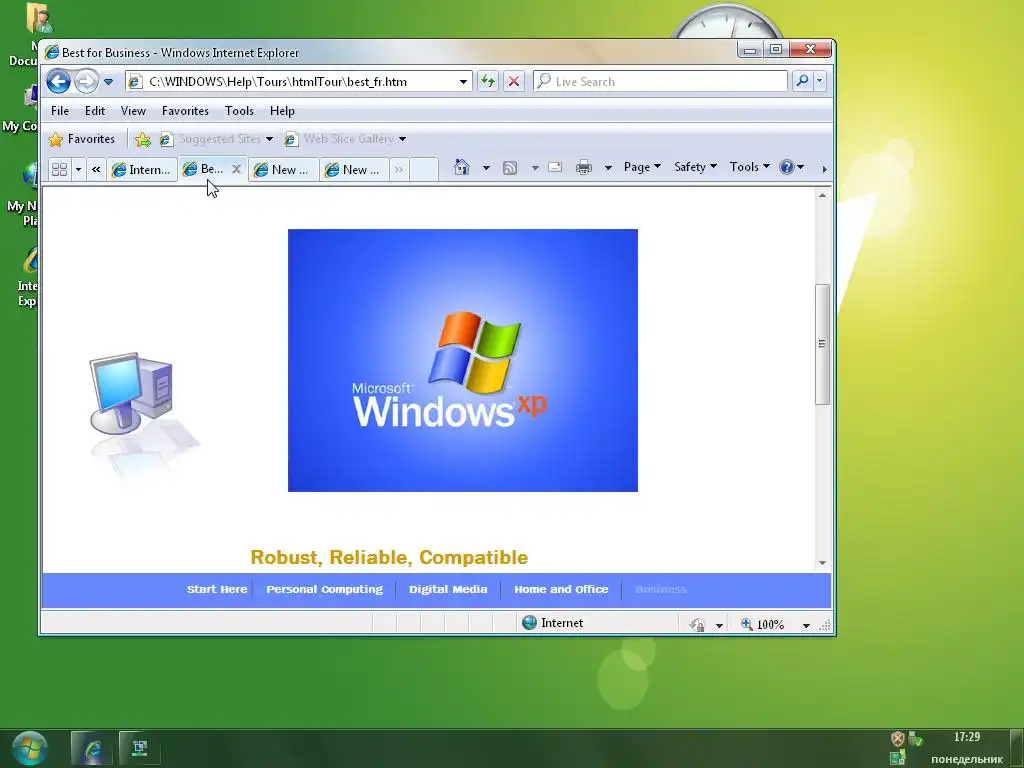Click the Home house icon
The image size is (1024, 768).
(x=462, y=167)
